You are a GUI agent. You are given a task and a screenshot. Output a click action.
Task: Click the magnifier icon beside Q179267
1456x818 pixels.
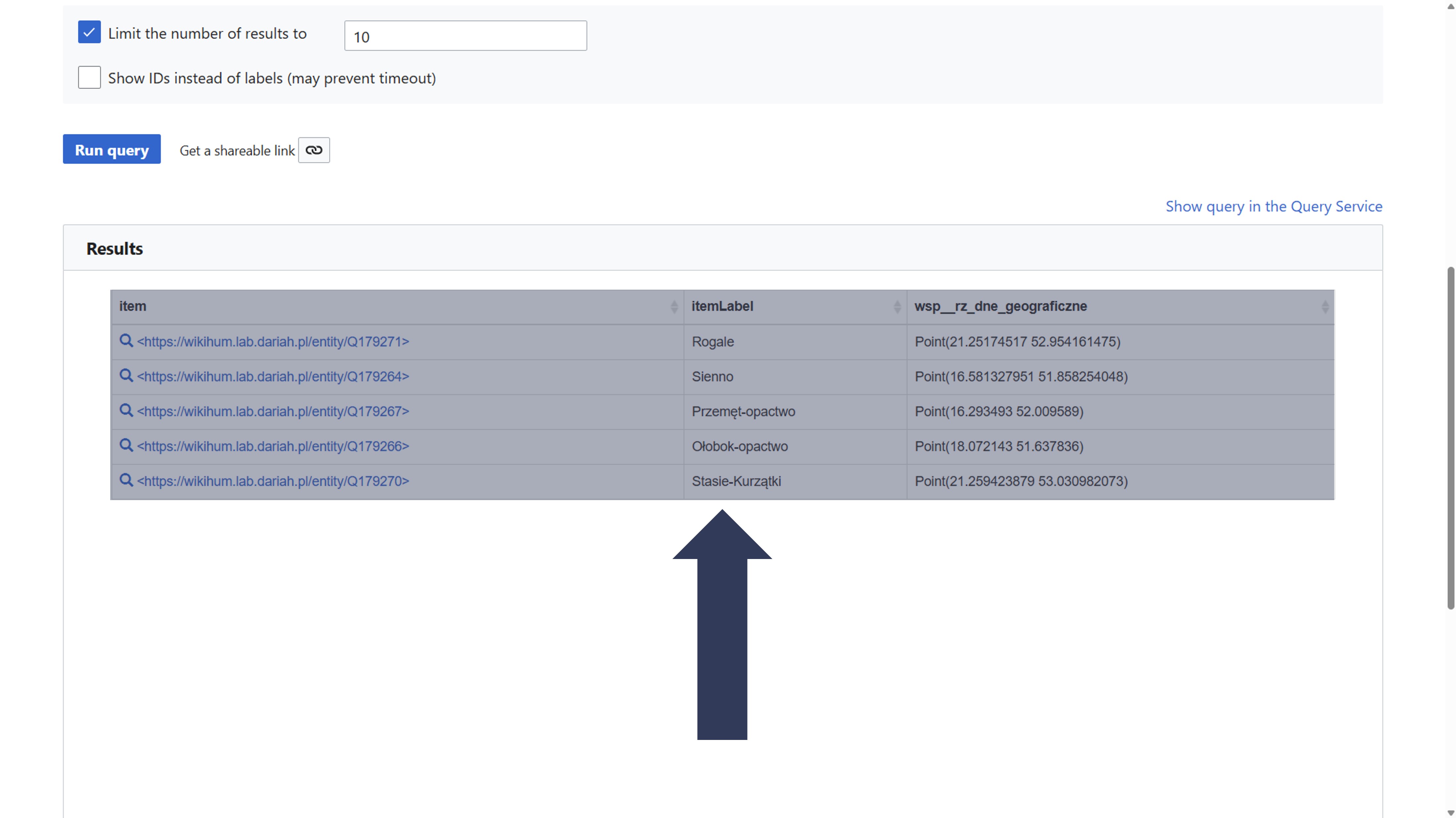126,411
